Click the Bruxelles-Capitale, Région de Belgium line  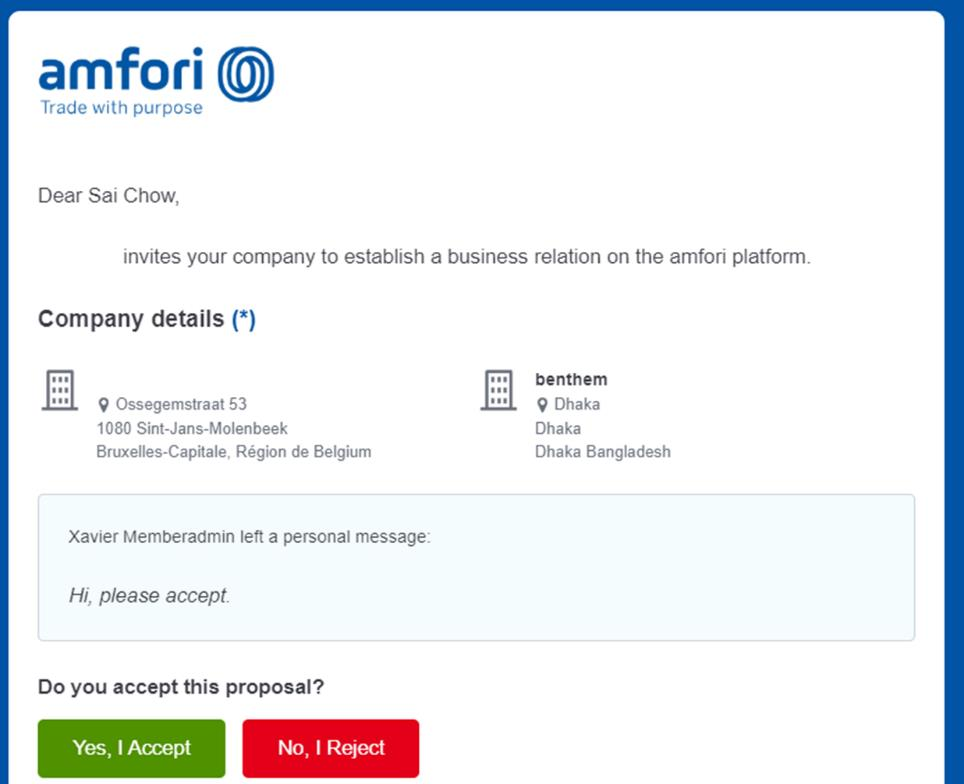click(x=233, y=452)
